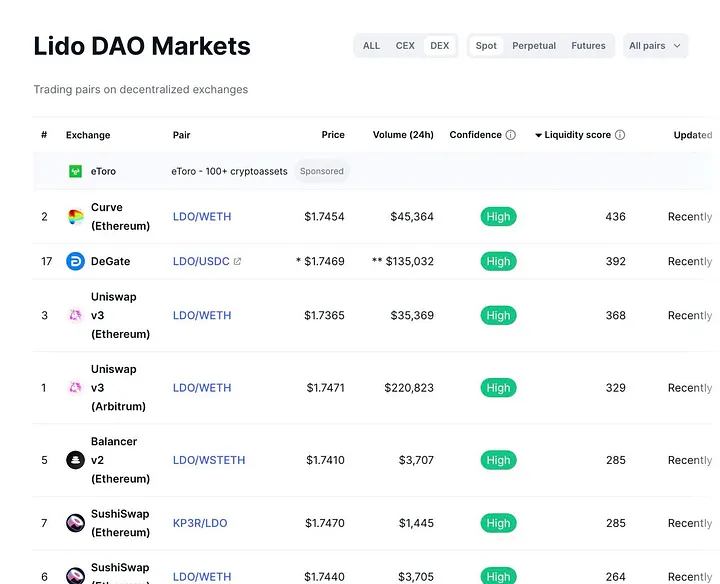Click the Sponsored badge in eToro row
The width and height of the screenshot is (720, 584).
[x=321, y=171]
